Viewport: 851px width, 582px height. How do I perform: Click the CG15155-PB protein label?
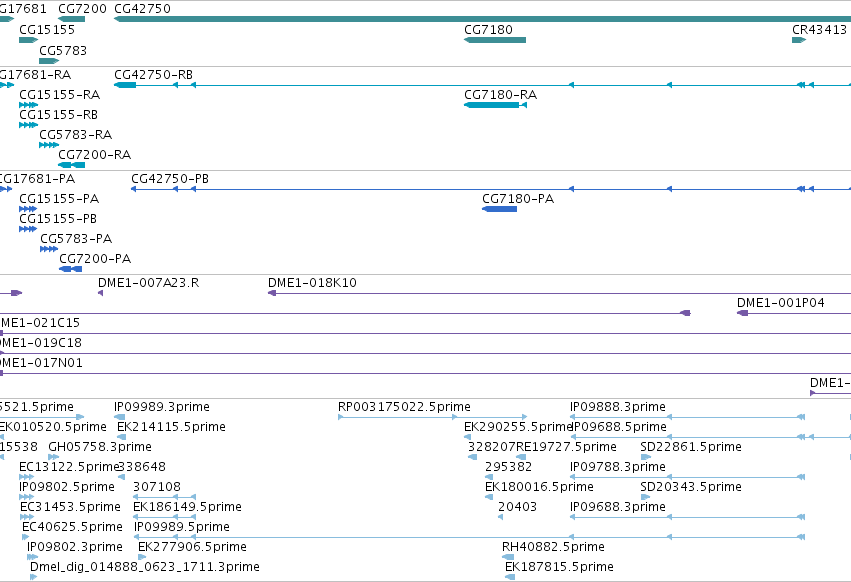pos(58,219)
